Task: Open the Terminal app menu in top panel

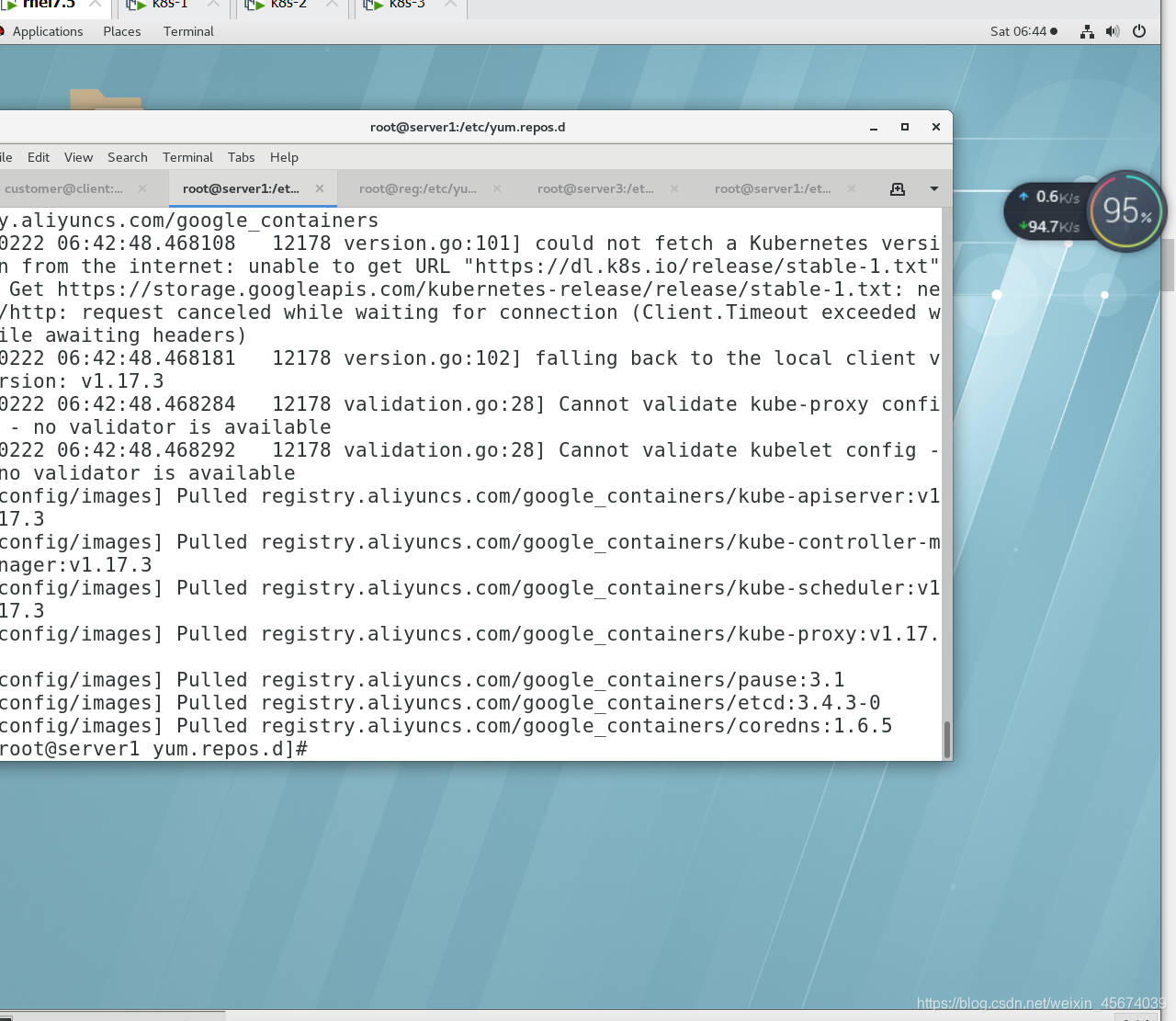Action: pyautogui.click(x=188, y=31)
